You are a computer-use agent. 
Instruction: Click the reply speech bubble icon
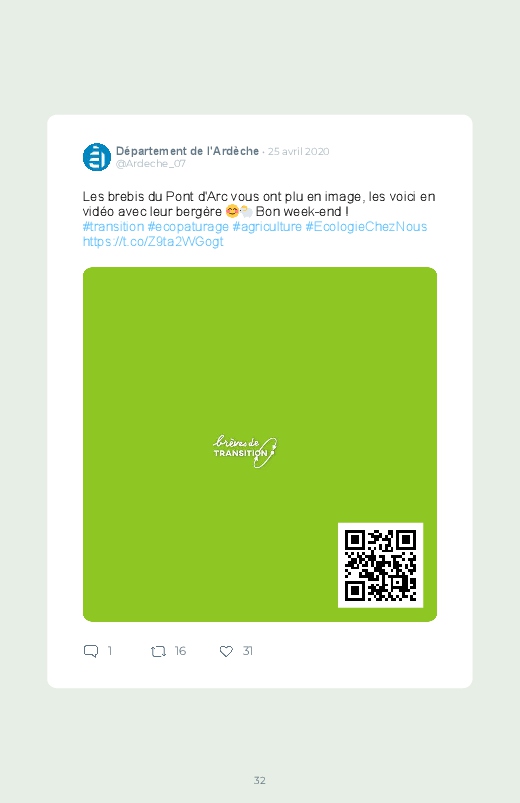tap(91, 651)
